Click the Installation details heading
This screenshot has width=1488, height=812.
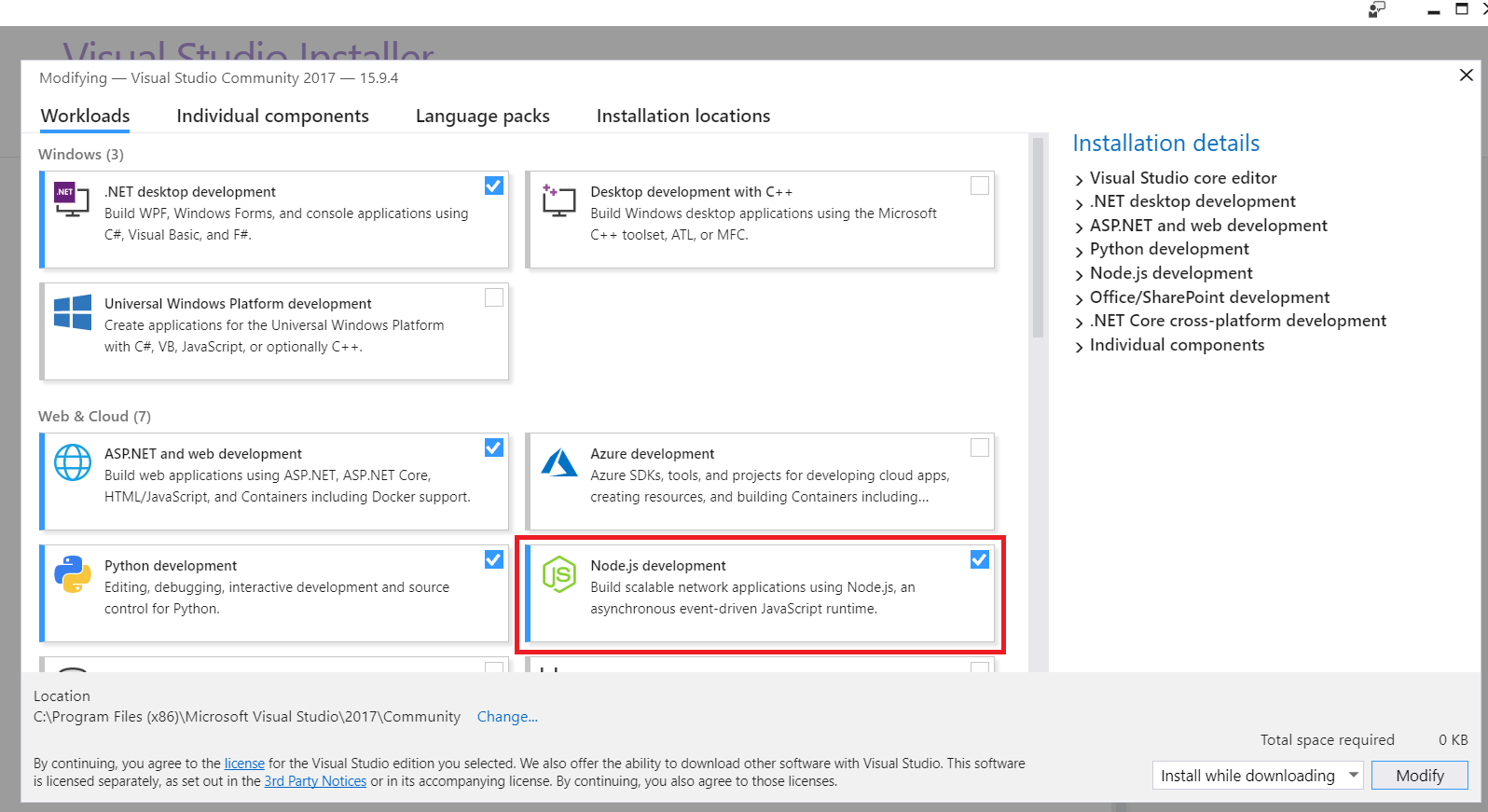tap(1166, 143)
